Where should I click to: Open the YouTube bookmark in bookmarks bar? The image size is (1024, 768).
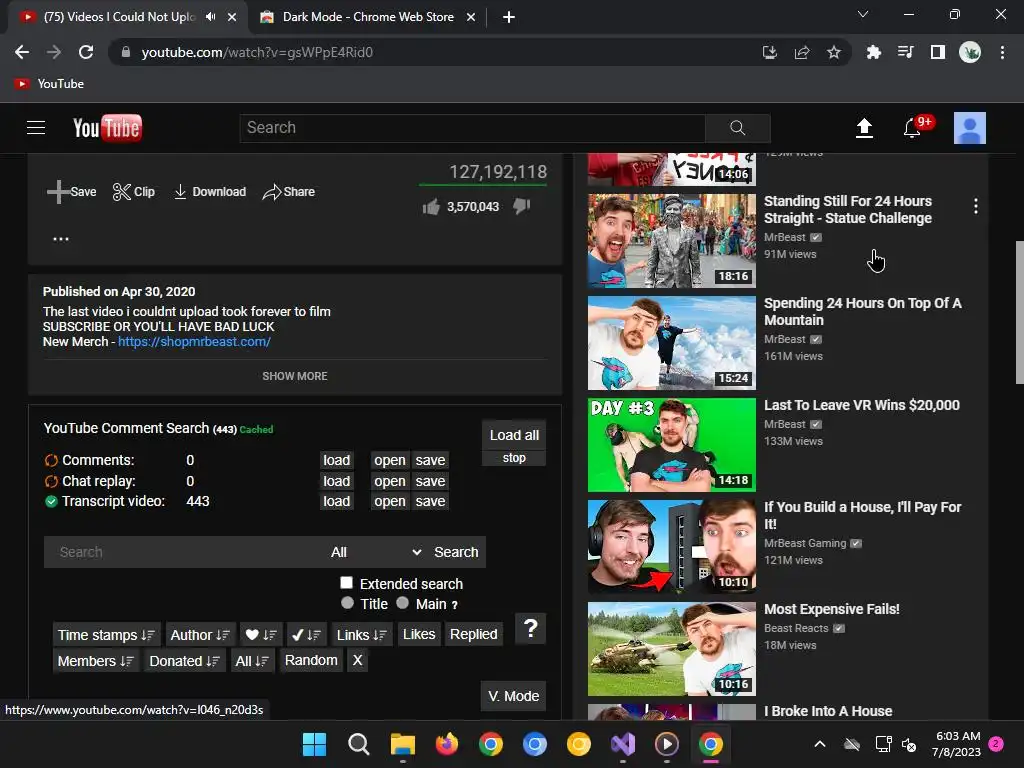pyautogui.click(x=50, y=84)
